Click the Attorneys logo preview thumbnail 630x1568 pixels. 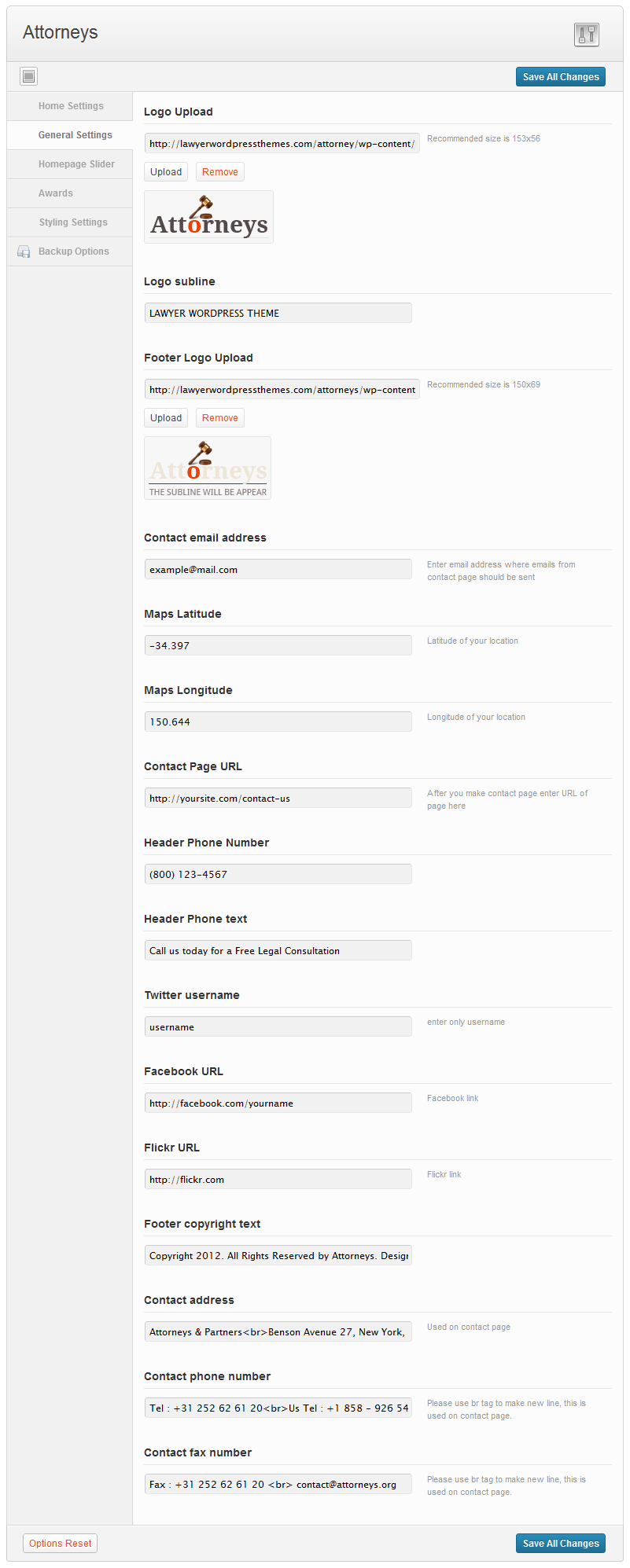[x=209, y=217]
